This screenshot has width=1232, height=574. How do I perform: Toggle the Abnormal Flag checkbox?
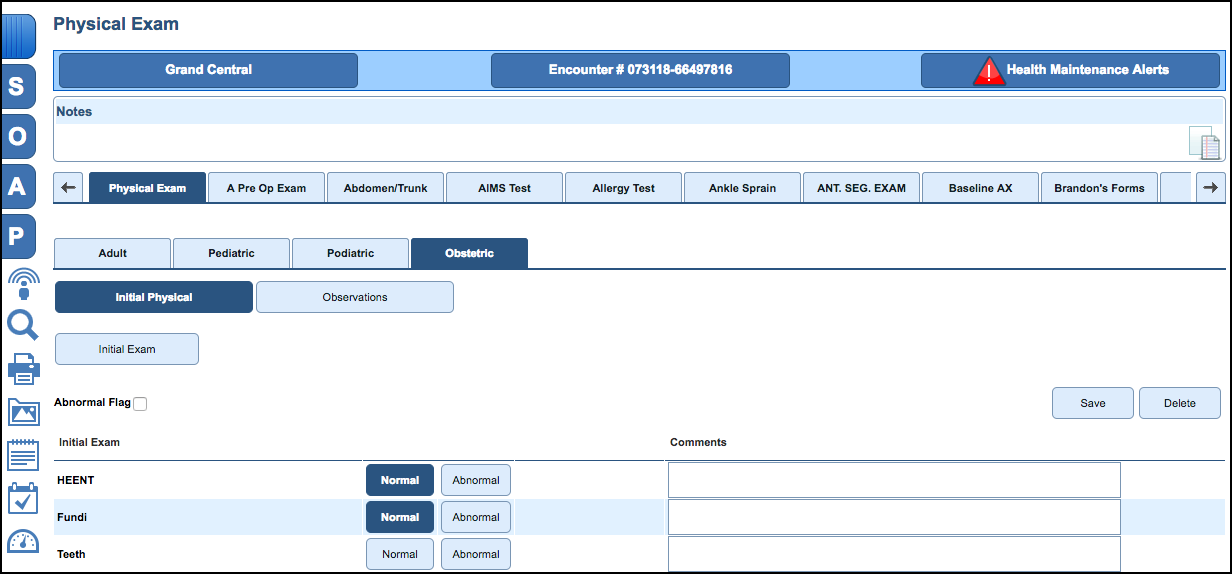pyautogui.click(x=140, y=404)
